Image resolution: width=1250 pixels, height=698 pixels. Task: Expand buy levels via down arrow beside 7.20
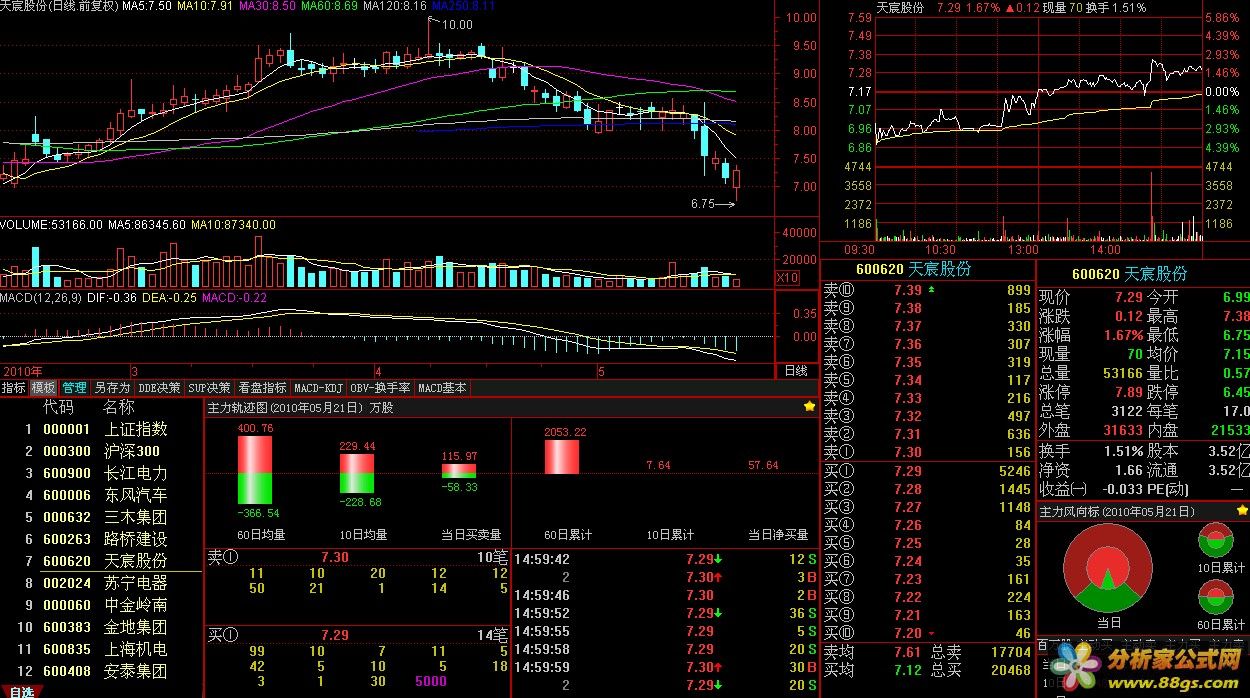click(932, 633)
